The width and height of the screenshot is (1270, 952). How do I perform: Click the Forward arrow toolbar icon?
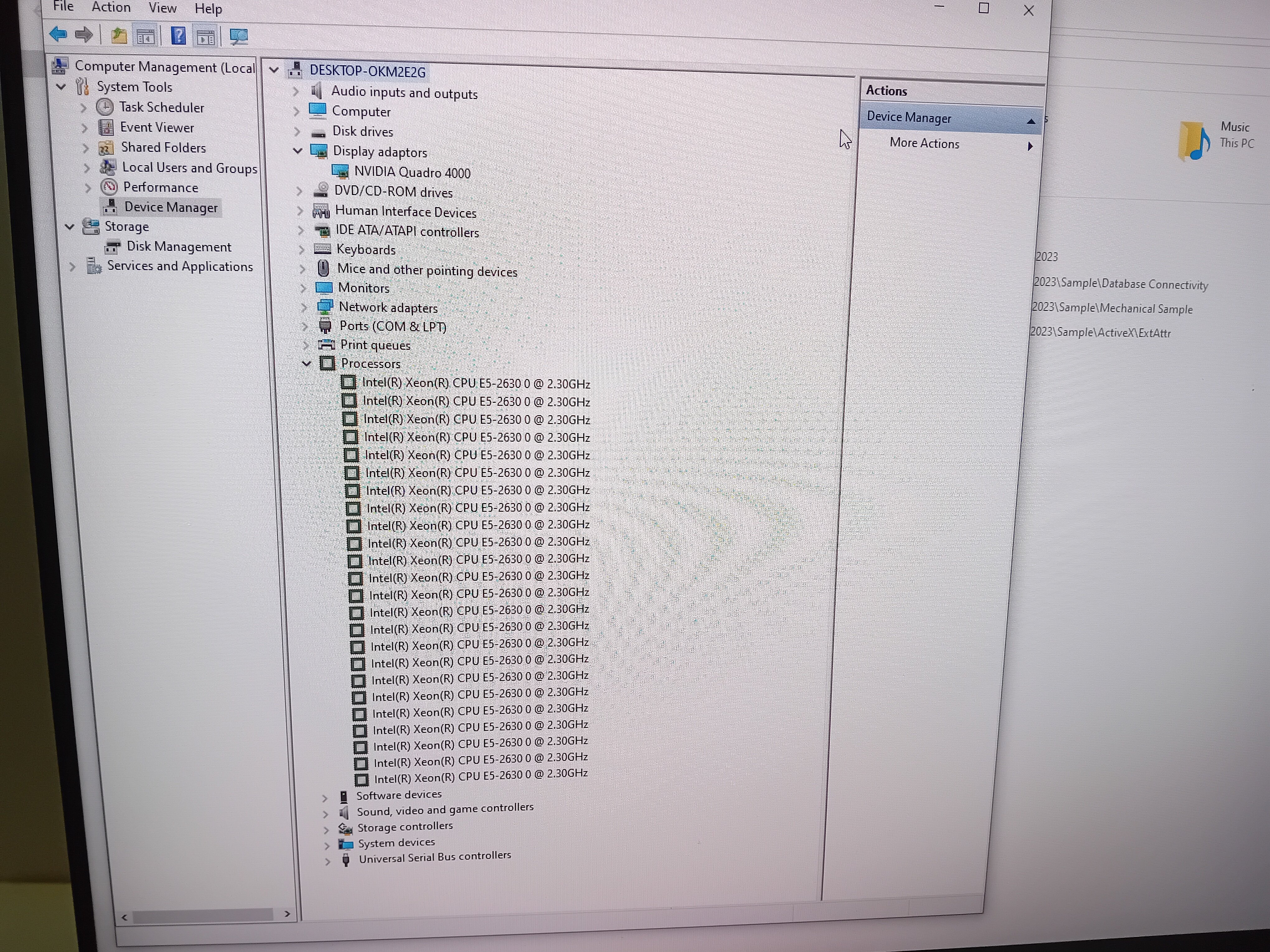[84, 35]
